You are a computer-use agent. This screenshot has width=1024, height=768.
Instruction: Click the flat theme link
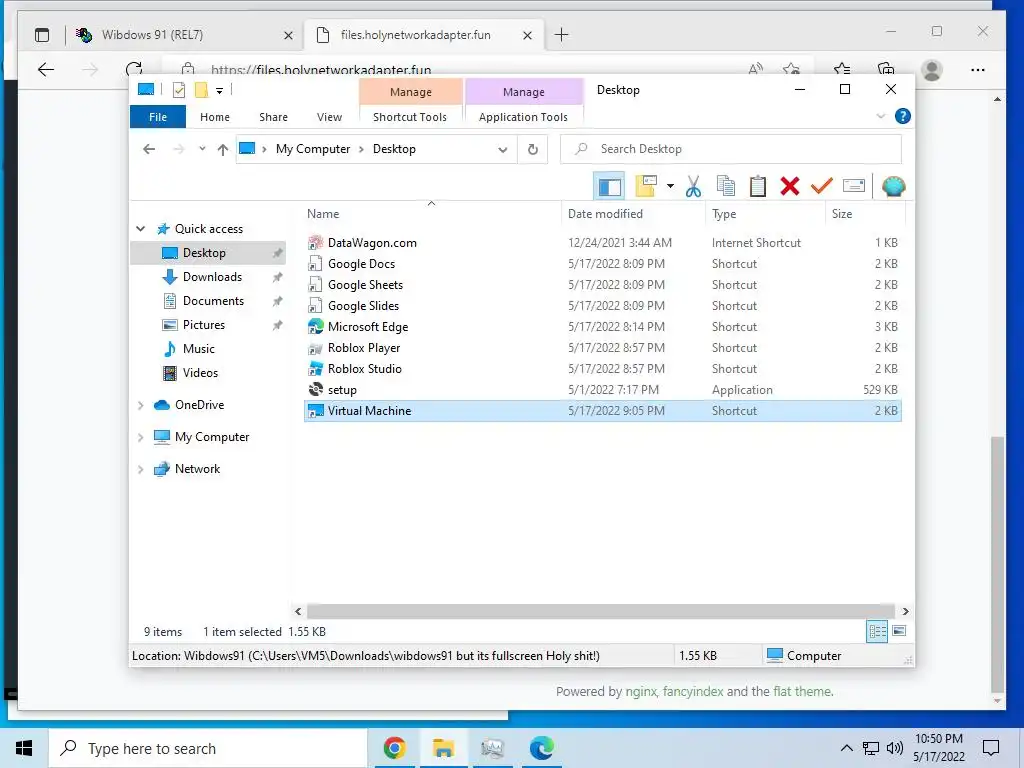(803, 692)
